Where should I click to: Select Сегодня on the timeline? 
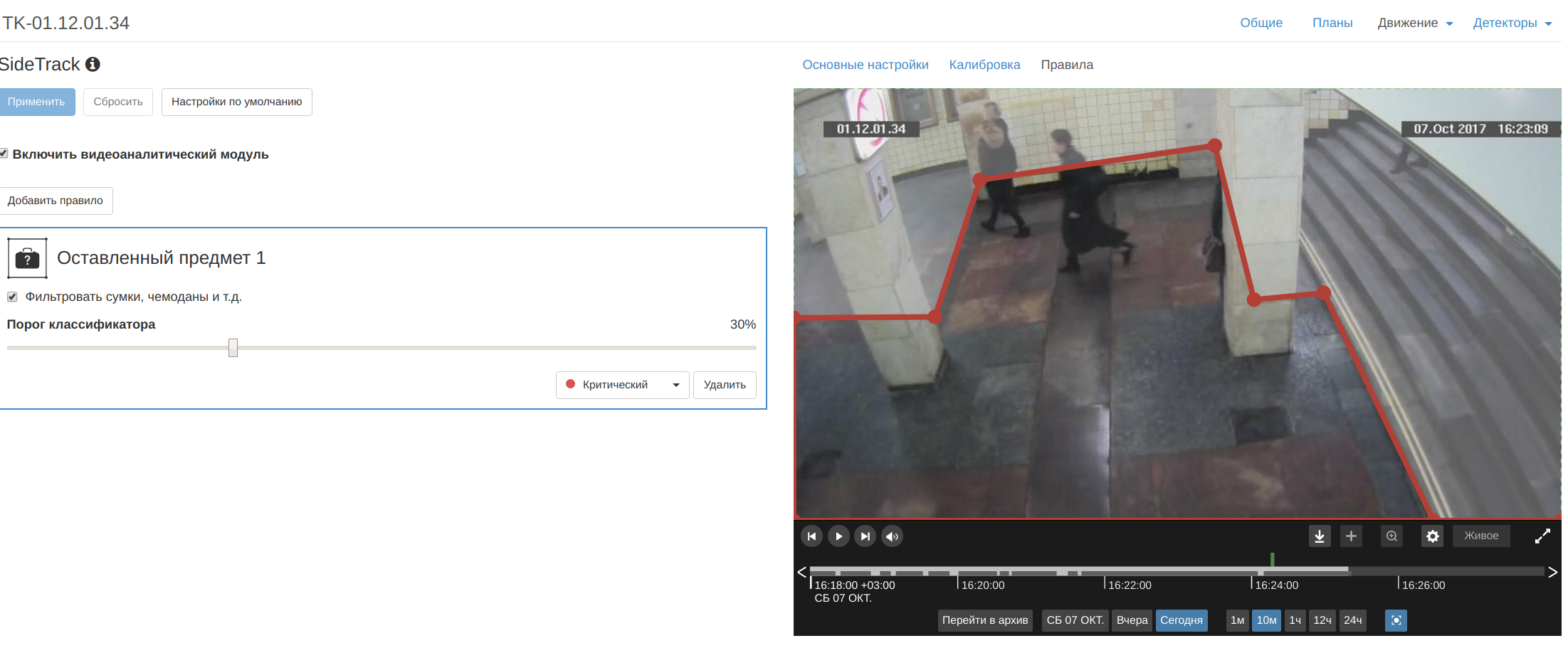point(1182,620)
